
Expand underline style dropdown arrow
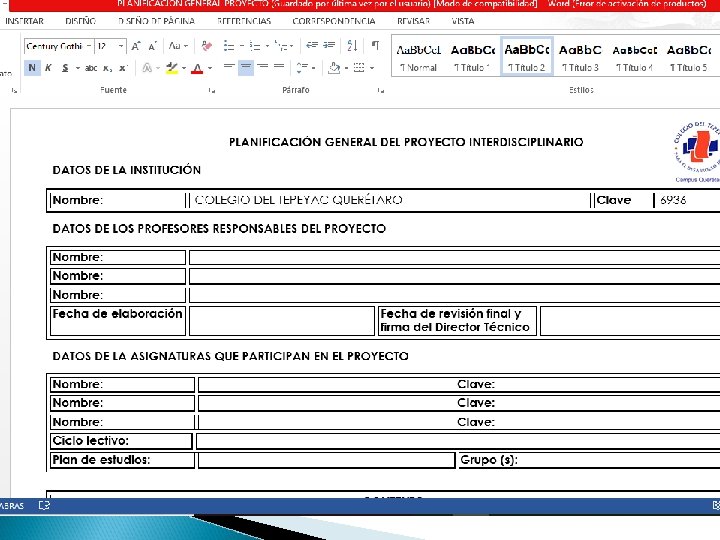[x=78, y=68]
